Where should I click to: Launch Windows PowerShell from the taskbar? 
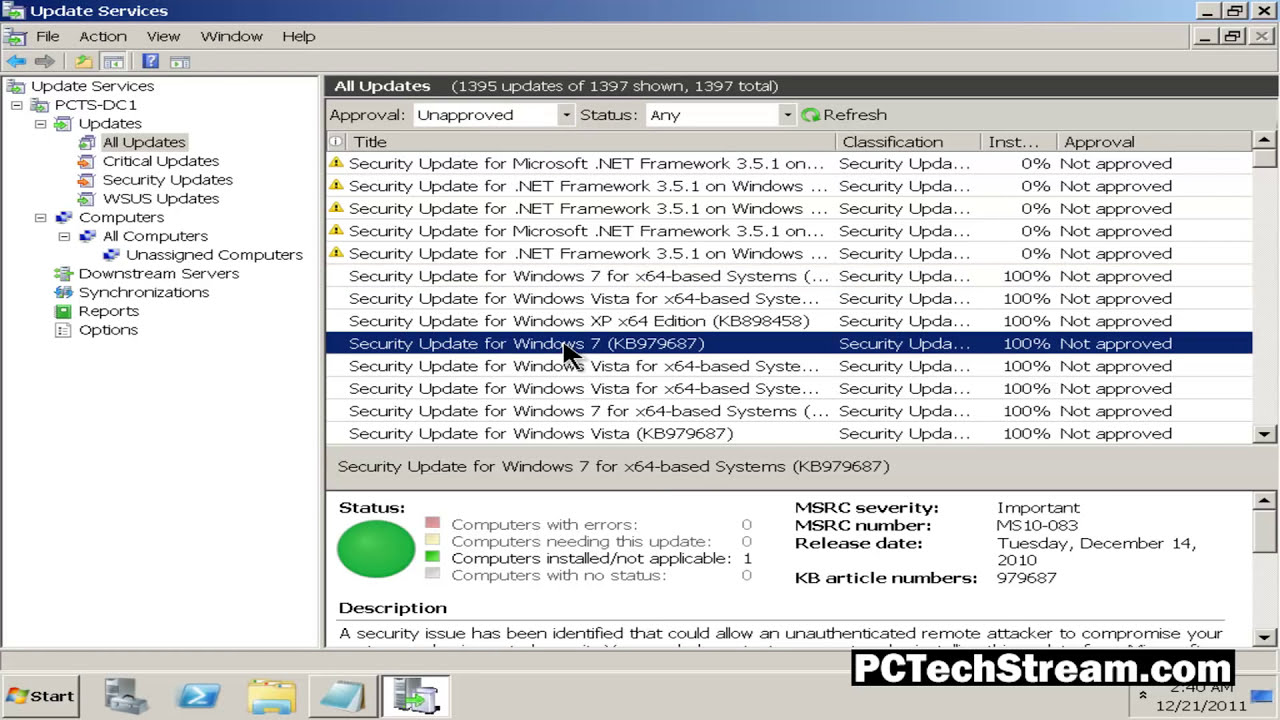(x=197, y=696)
